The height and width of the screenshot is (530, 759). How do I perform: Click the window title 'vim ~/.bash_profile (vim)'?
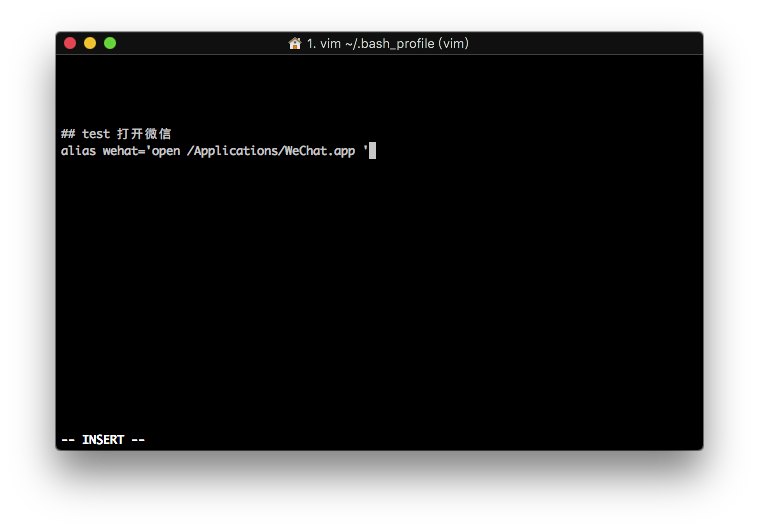387,44
